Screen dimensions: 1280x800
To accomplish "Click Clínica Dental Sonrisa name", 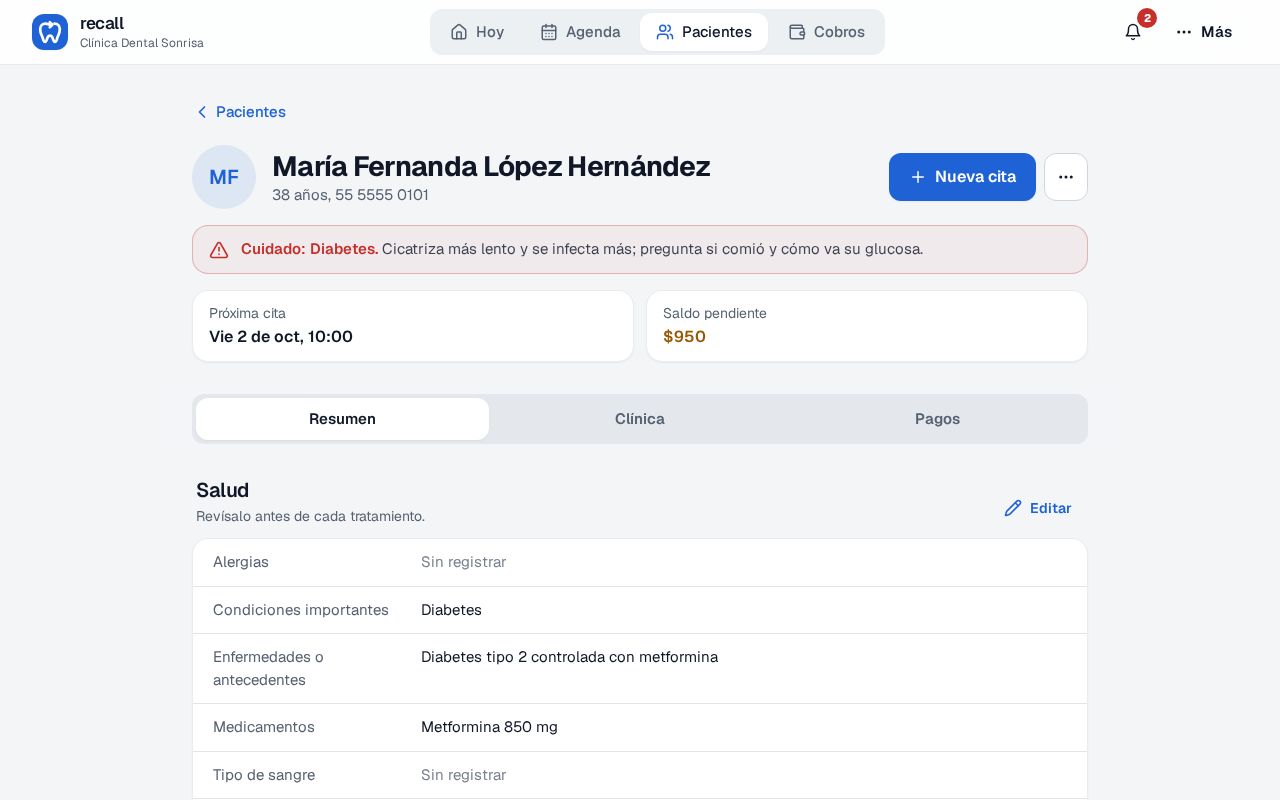I will [x=142, y=43].
